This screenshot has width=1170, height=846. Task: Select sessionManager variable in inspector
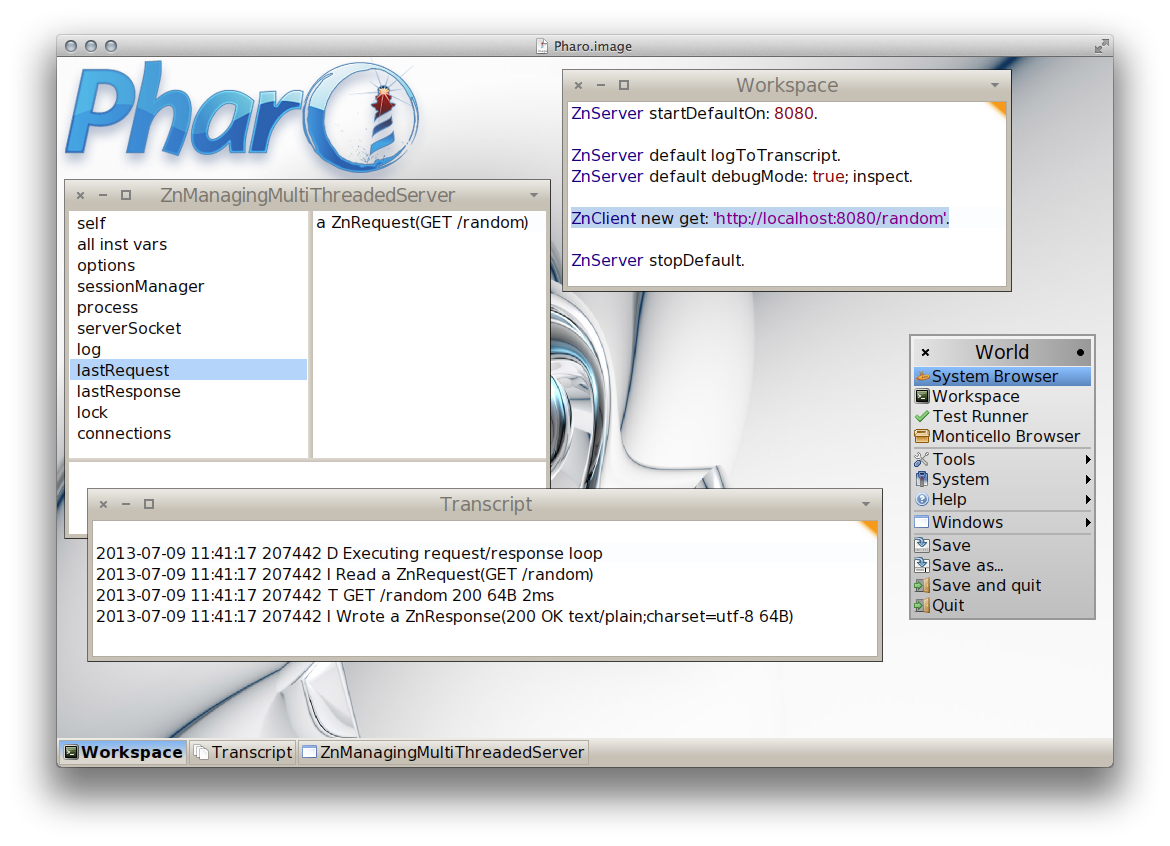tap(188, 286)
